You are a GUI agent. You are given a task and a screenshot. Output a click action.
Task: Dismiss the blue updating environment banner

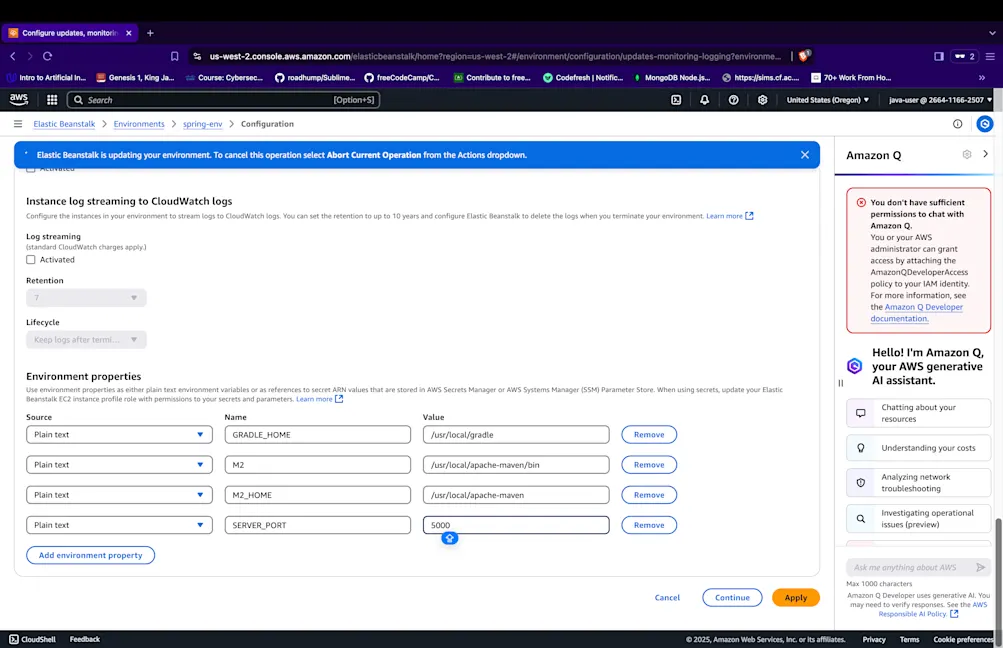(805, 155)
